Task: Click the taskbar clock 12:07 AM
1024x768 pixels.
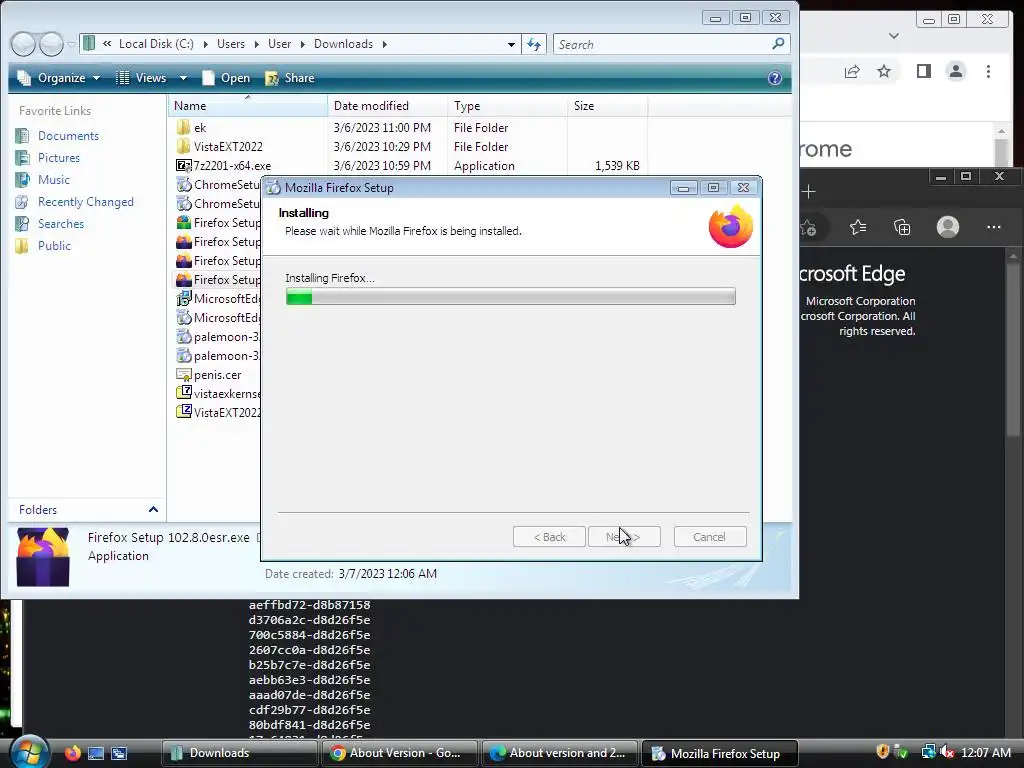Action: (x=986, y=752)
